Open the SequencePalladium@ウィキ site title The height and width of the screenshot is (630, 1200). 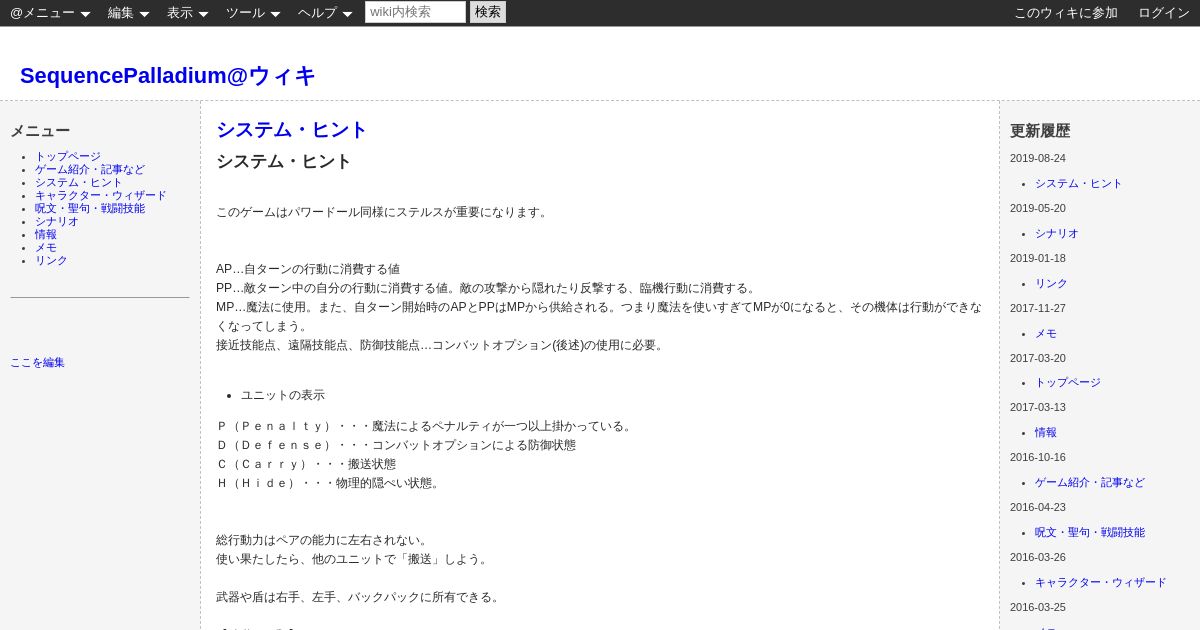[x=168, y=75]
